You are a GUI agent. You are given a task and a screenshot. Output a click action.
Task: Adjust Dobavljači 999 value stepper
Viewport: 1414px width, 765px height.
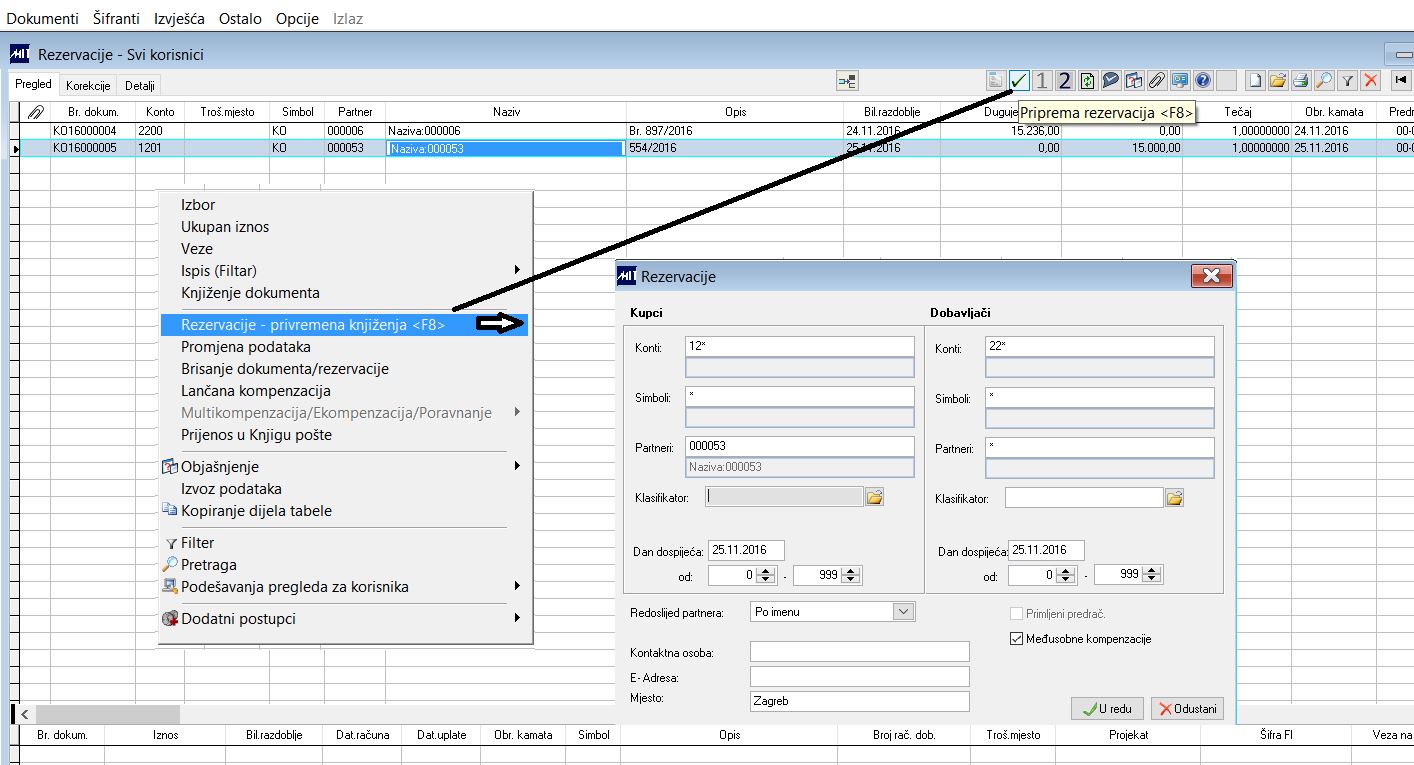click(x=1152, y=575)
